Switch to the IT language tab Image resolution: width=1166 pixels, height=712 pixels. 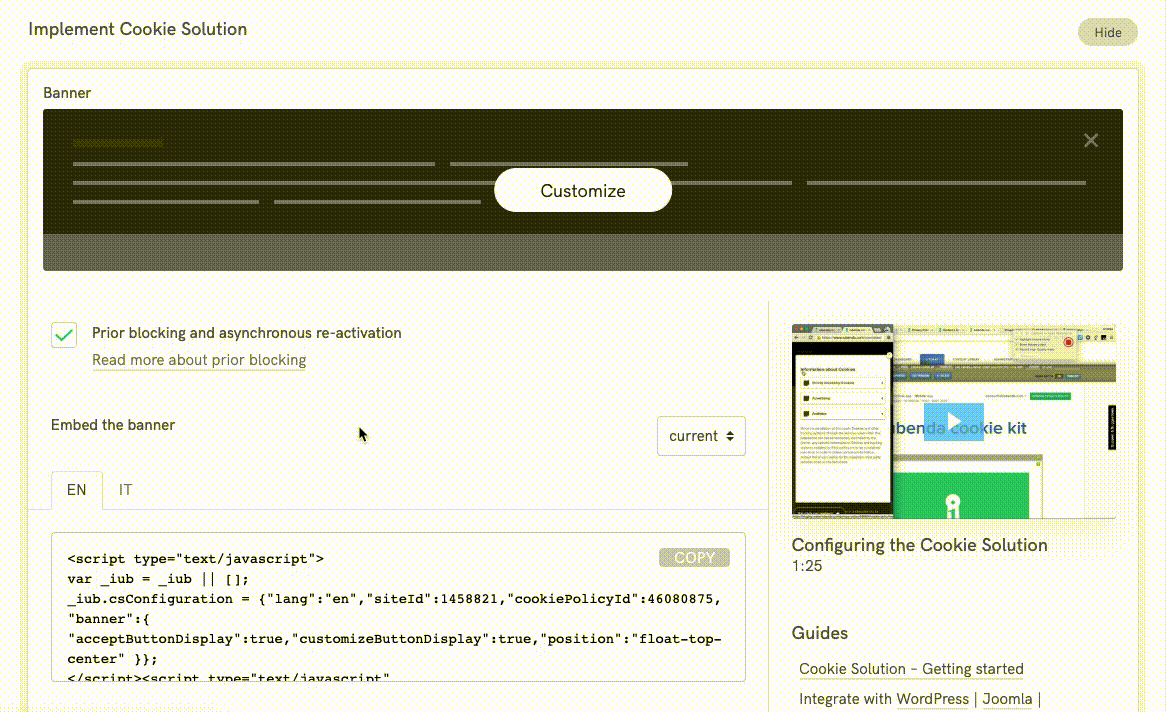pos(125,490)
